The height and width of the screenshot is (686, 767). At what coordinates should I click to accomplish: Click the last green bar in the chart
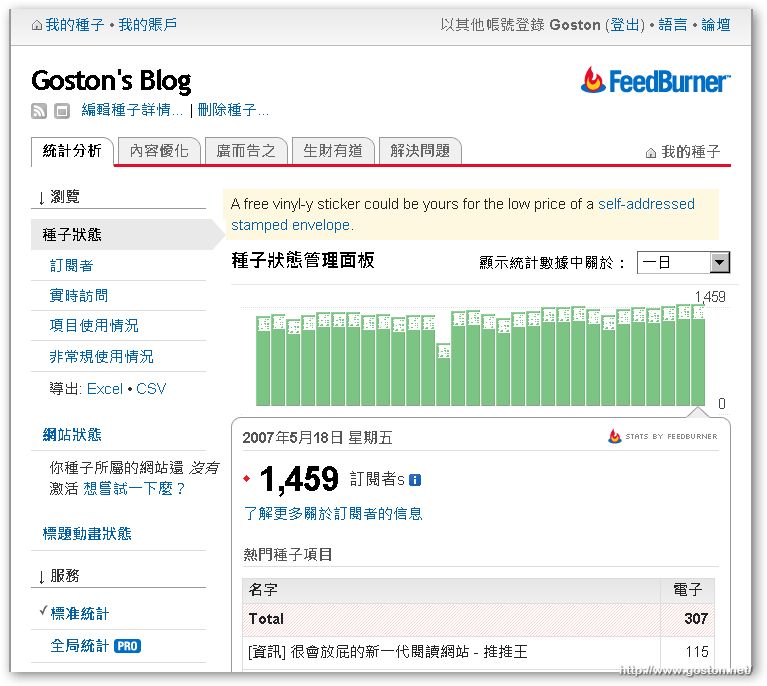pos(698,355)
